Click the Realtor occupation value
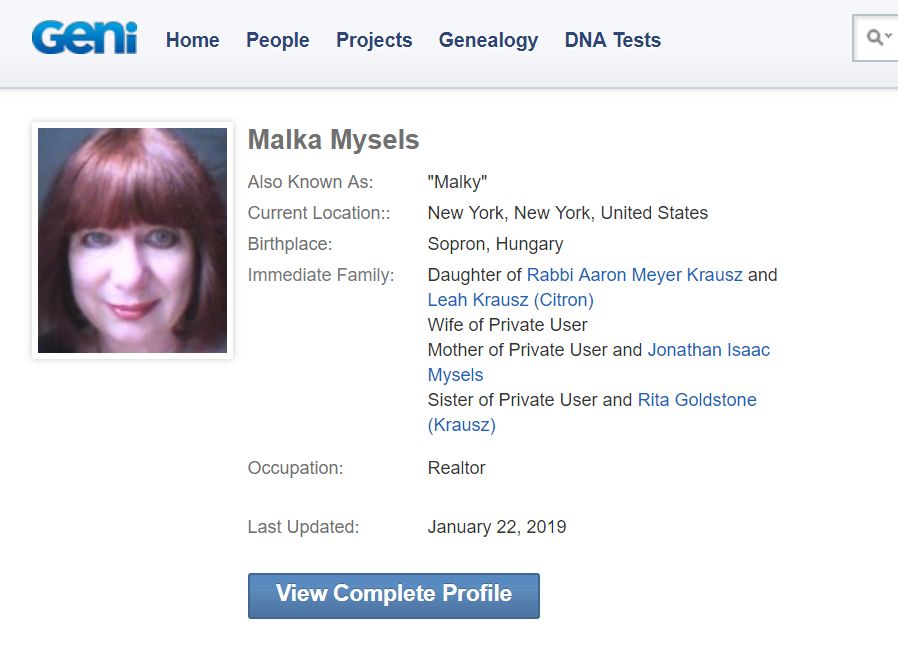The height and width of the screenshot is (649, 898). tap(456, 468)
